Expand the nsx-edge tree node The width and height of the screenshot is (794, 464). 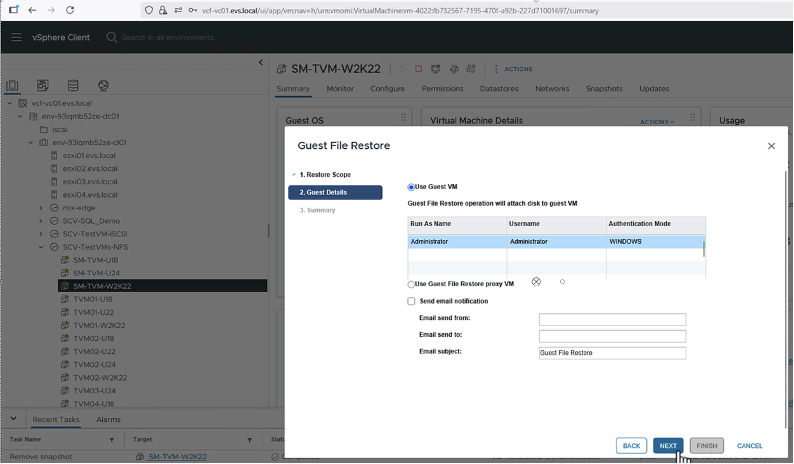[42, 208]
